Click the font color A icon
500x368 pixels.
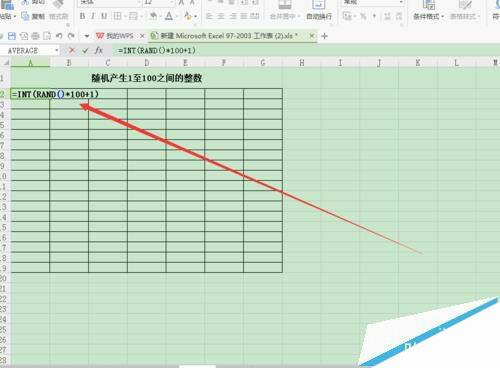point(169,16)
